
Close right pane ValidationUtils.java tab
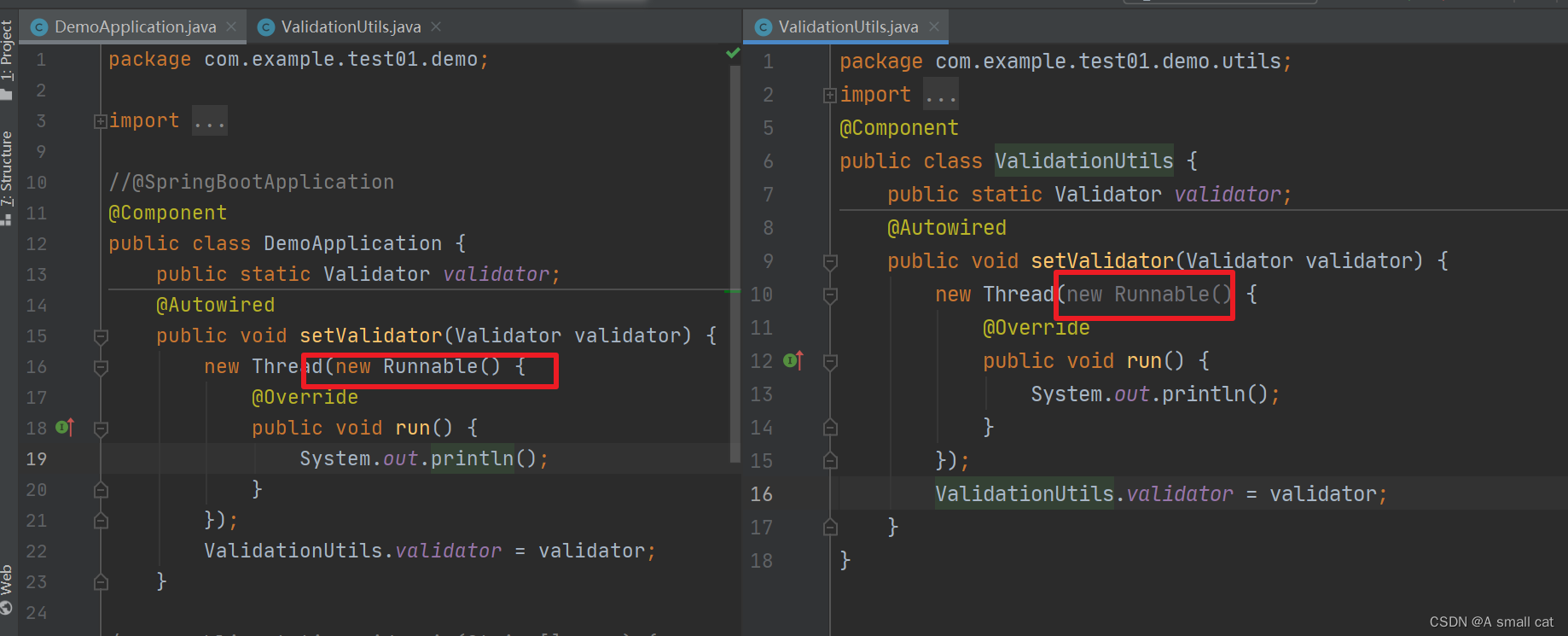pyautogui.click(x=934, y=27)
